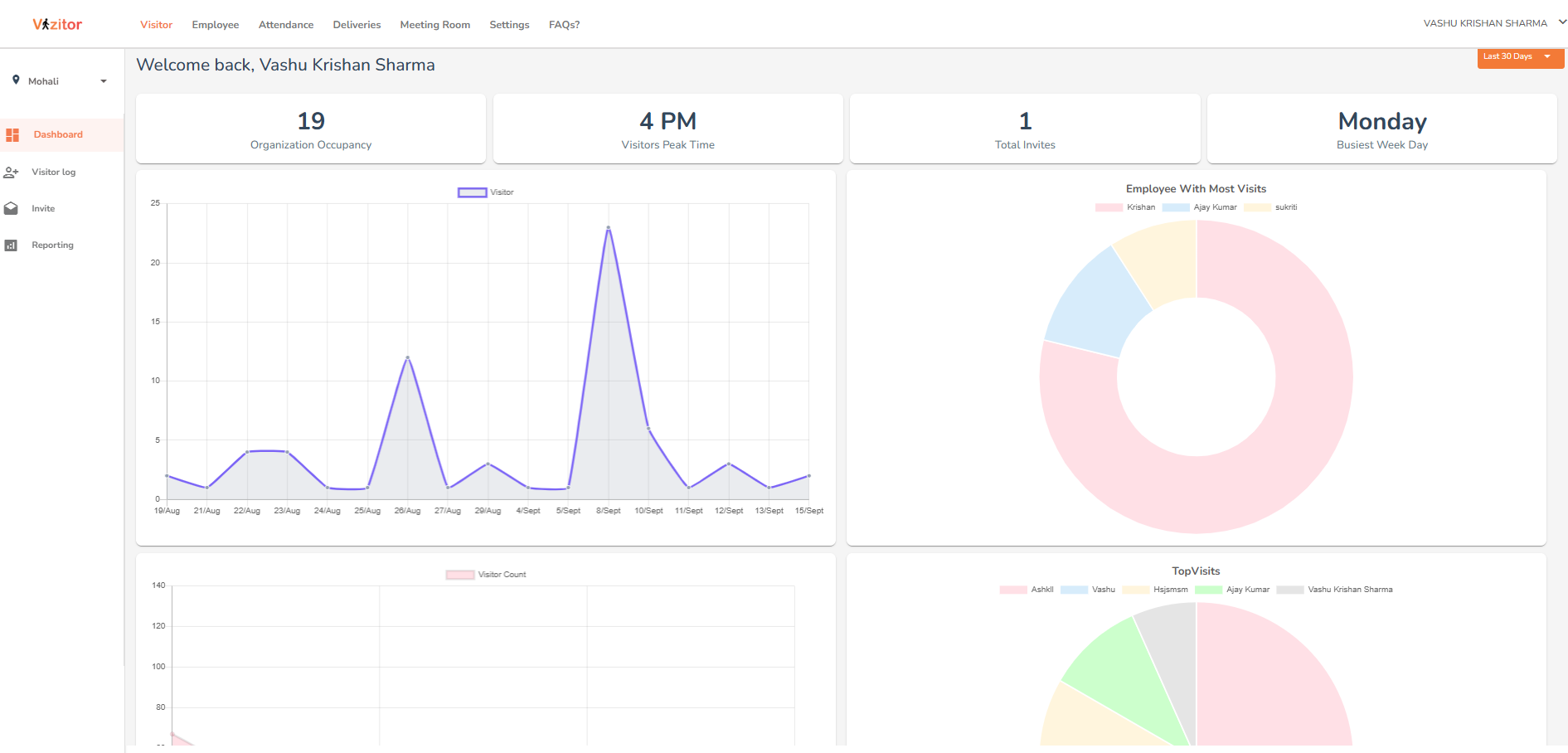Click the Visitor log person icon

11,172
